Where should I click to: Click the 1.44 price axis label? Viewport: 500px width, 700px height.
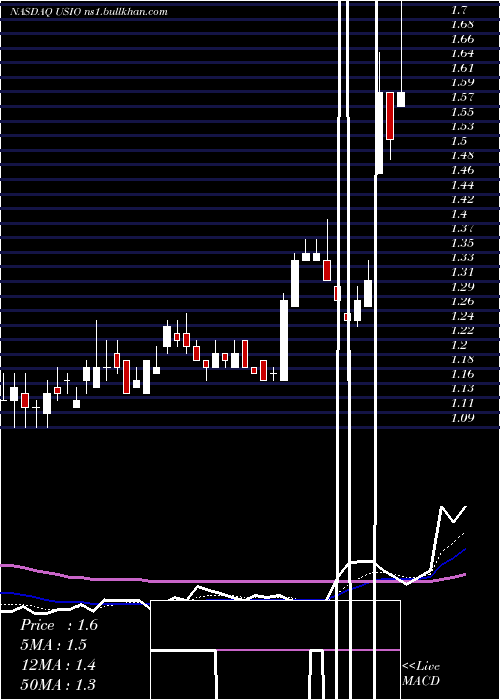tap(462, 185)
